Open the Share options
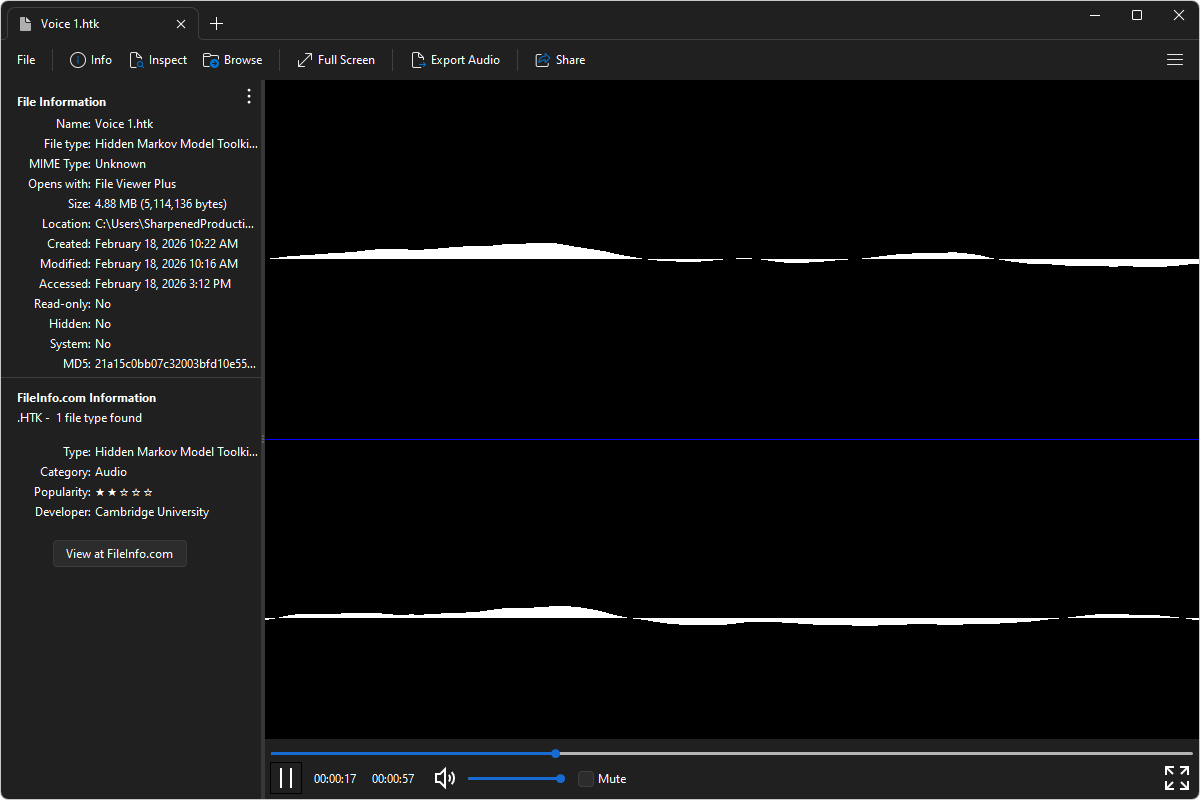Viewport: 1200px width, 800px height. [x=560, y=59]
